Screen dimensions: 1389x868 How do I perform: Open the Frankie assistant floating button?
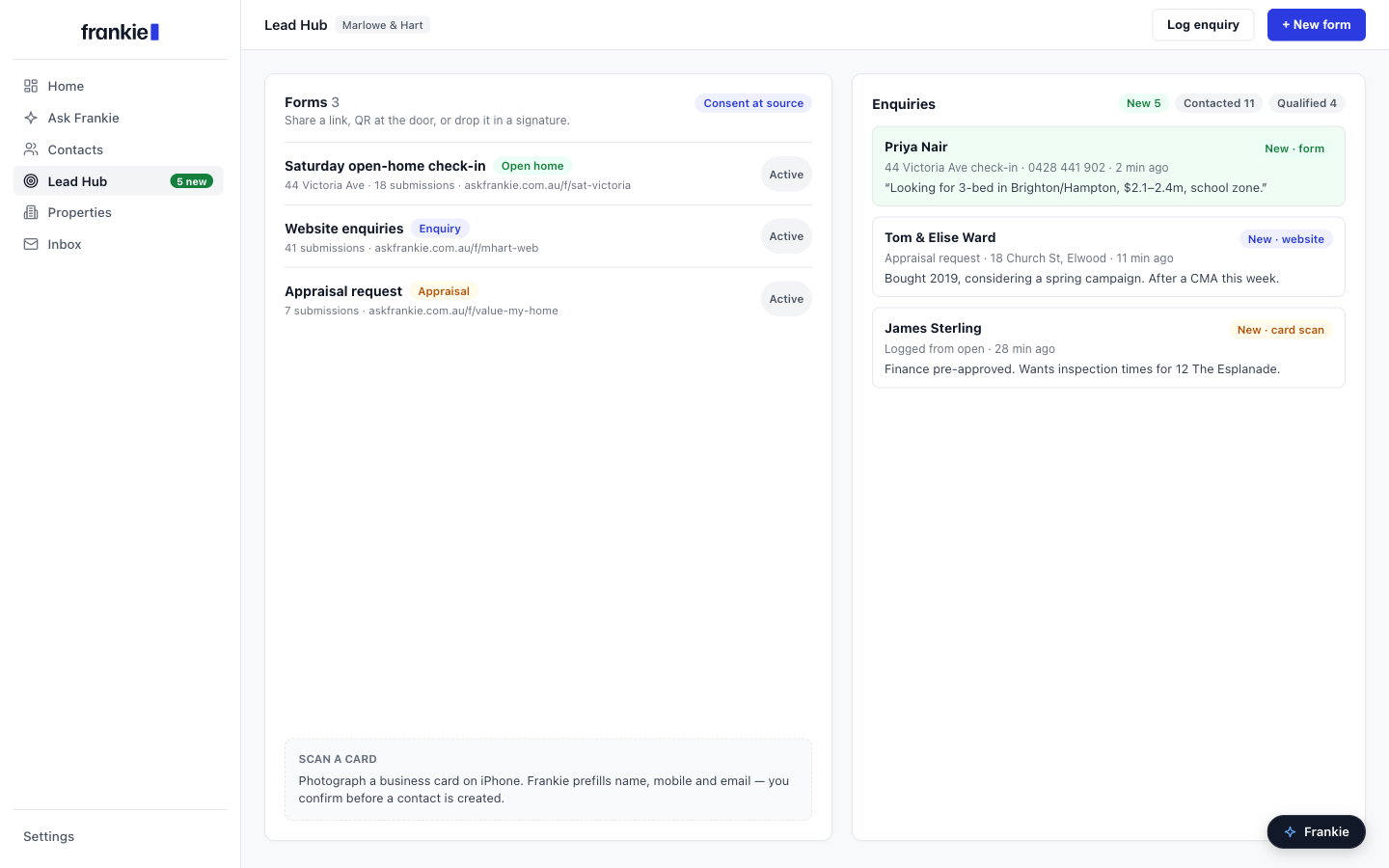(x=1316, y=832)
